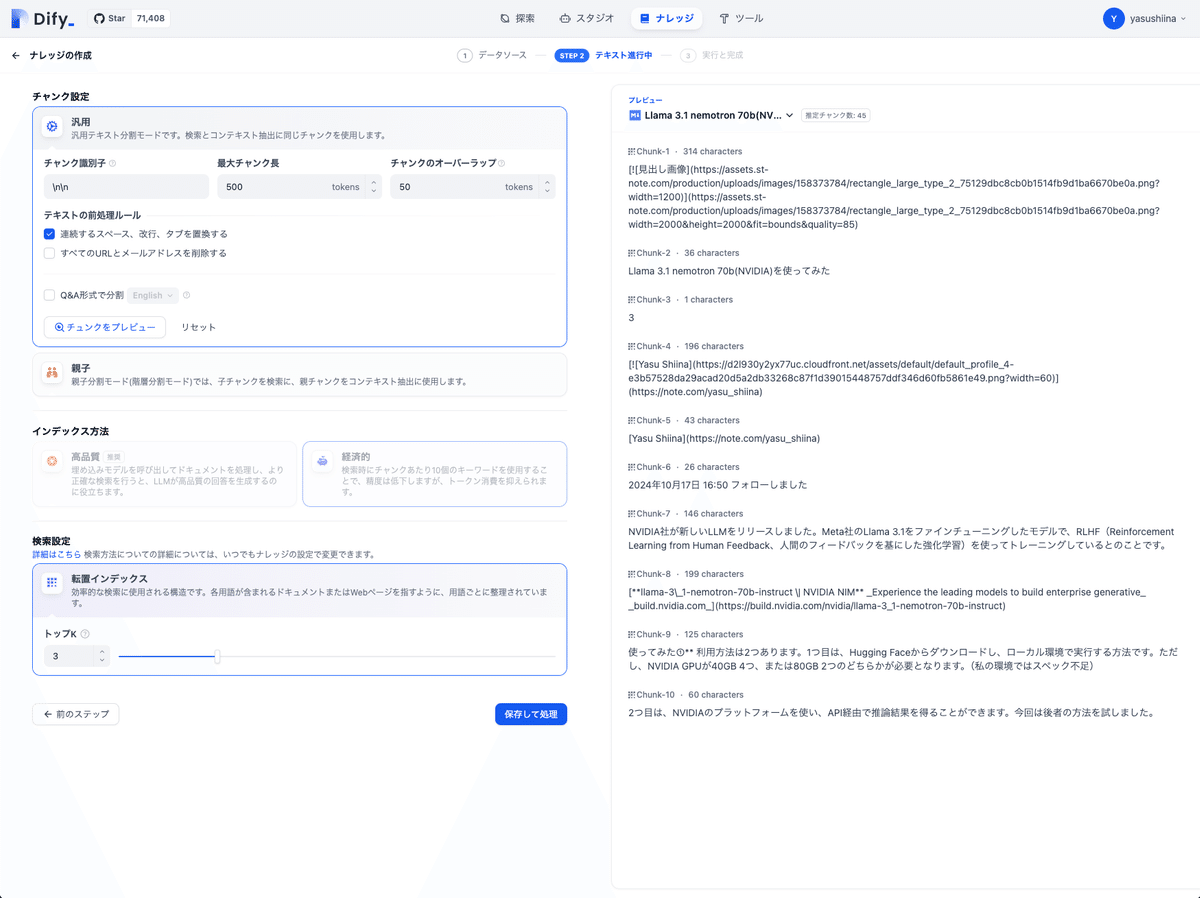Screen dimensions: 1200x898
Task: Click the 転置インデックス icon
Action: 52,583
